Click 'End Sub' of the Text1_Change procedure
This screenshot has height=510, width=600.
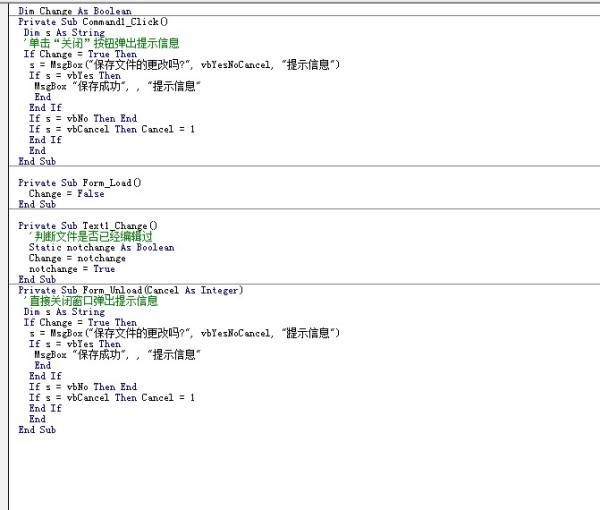pyautogui.click(x=37, y=279)
